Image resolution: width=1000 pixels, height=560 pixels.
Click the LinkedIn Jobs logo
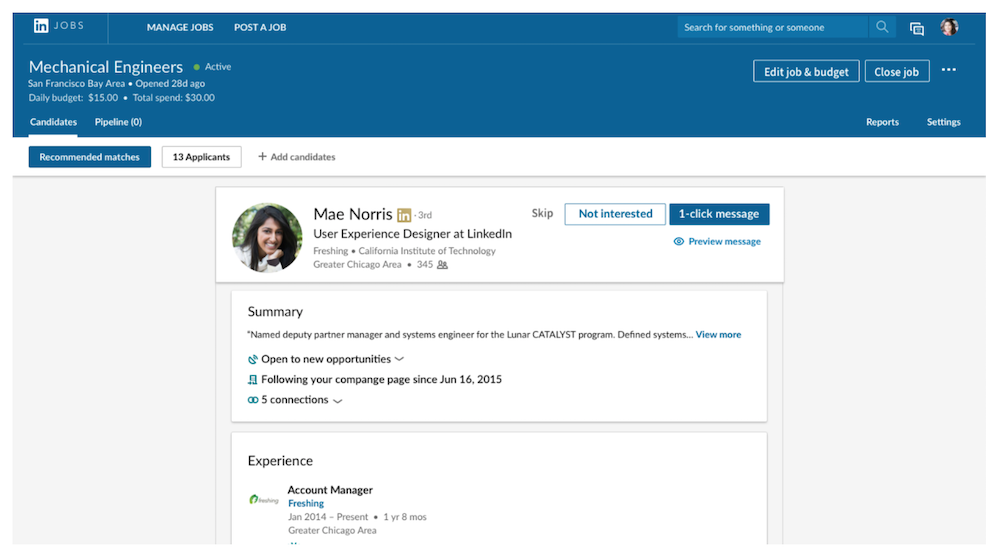click(x=58, y=26)
